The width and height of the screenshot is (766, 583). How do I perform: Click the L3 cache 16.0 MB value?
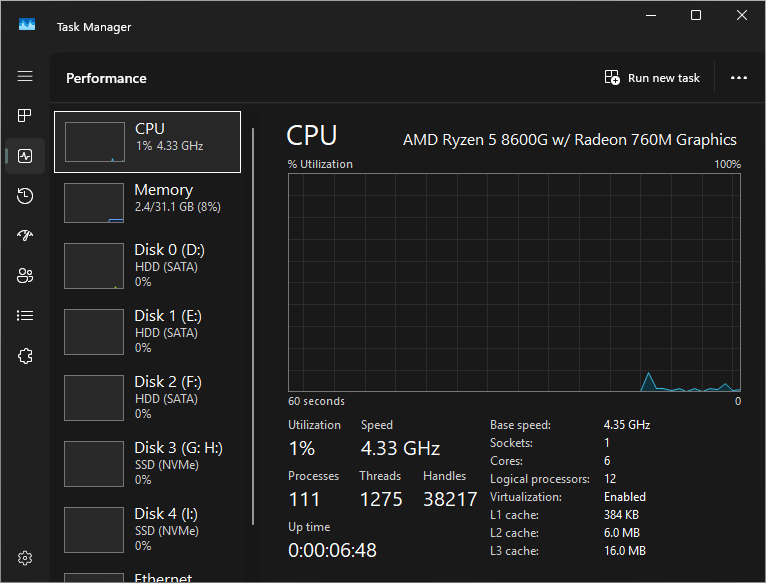click(625, 551)
